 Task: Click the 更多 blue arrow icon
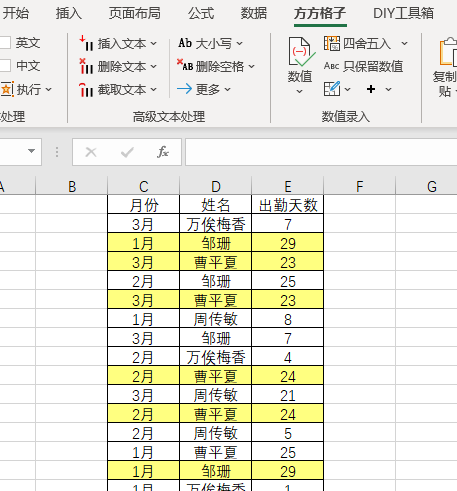click(184, 89)
